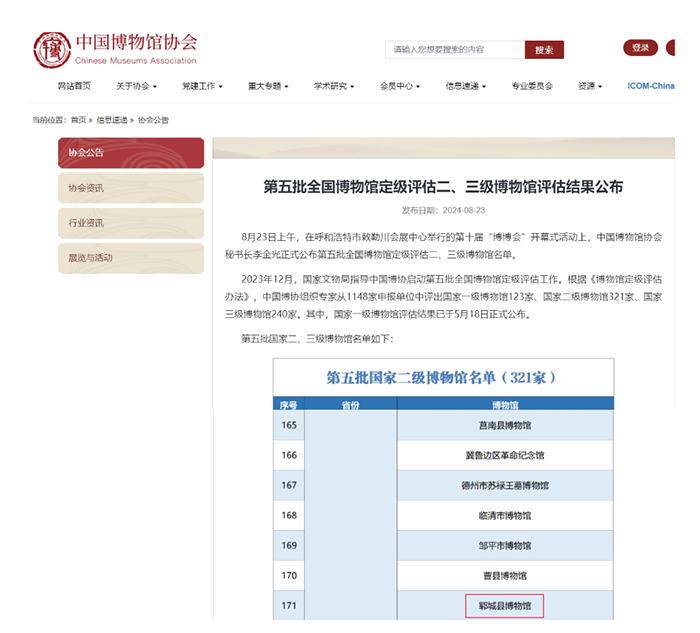
Task: Click the ICOM-China navigation link
Action: [x=651, y=86]
